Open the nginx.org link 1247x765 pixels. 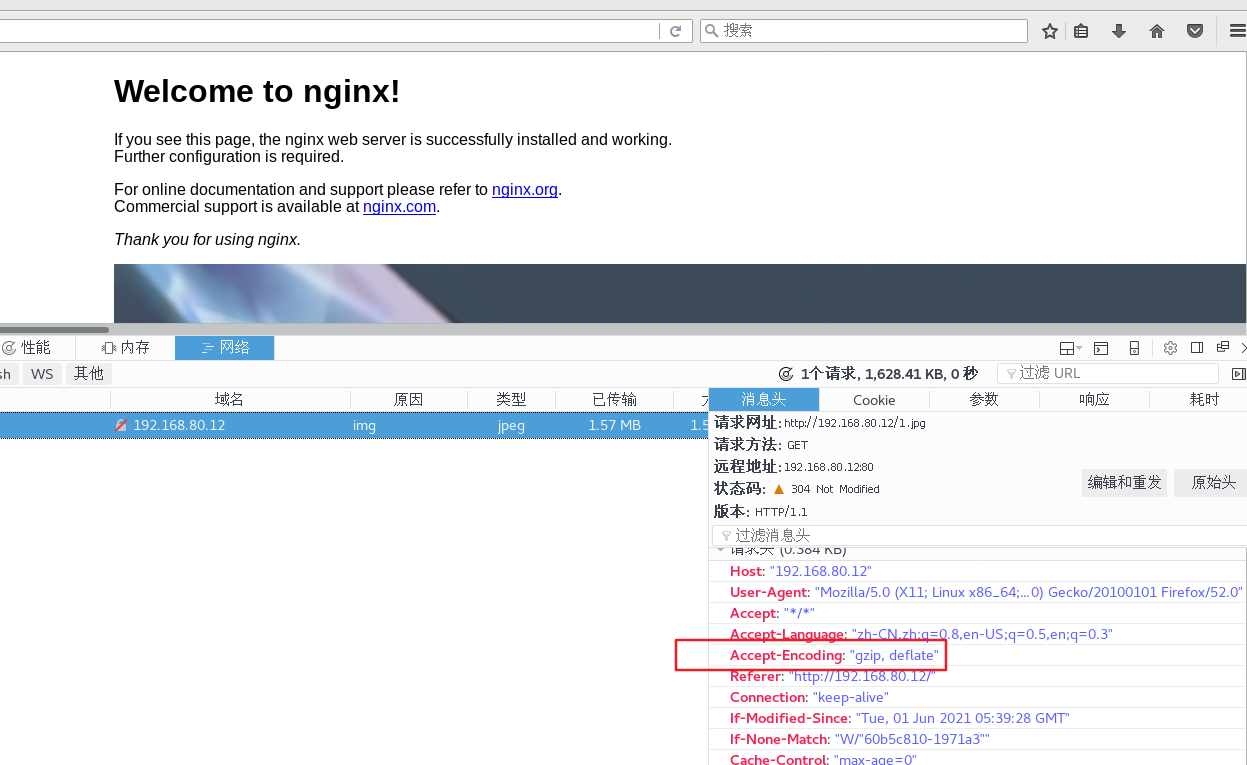click(525, 189)
